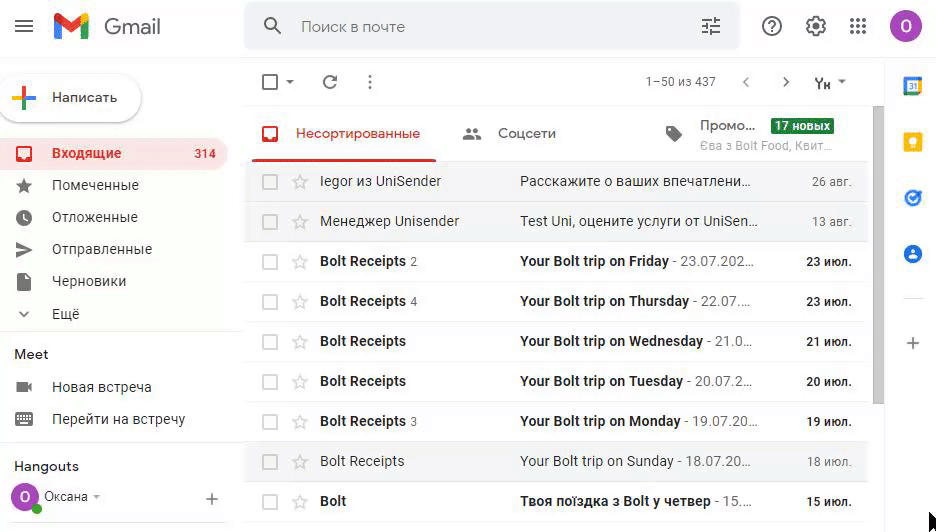Star the Bolt trip on Thursday email
This screenshot has height=532, width=936.
pyautogui.click(x=300, y=302)
